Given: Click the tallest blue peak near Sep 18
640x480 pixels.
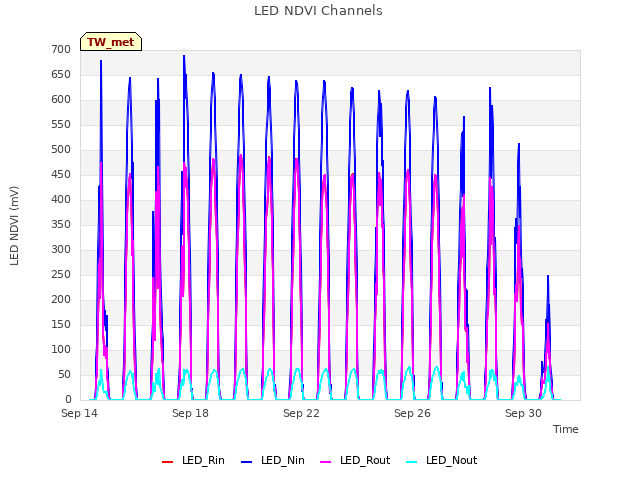Looking at the screenshot, I should click(x=184, y=57).
